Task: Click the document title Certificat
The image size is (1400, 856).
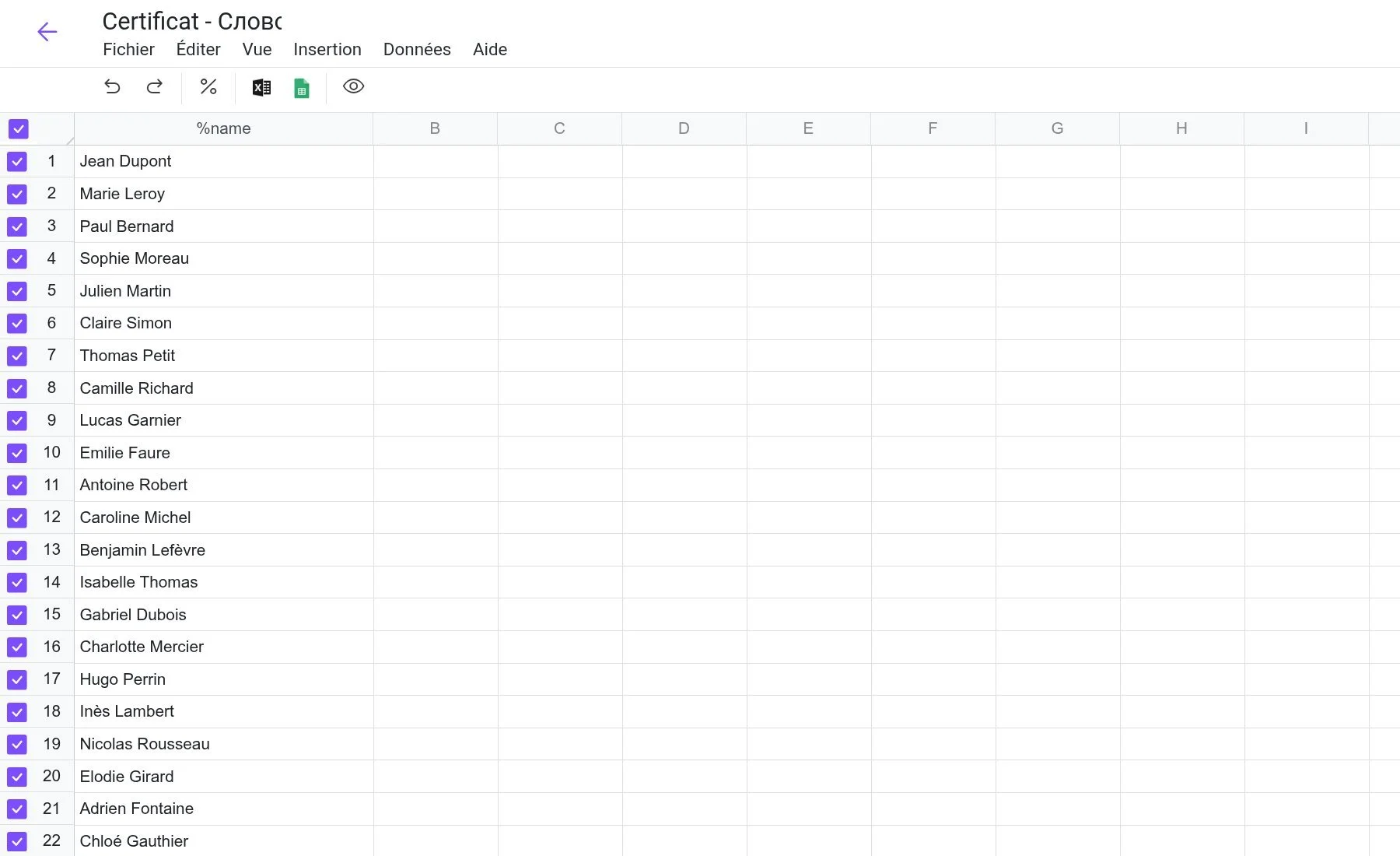Action: [x=191, y=21]
